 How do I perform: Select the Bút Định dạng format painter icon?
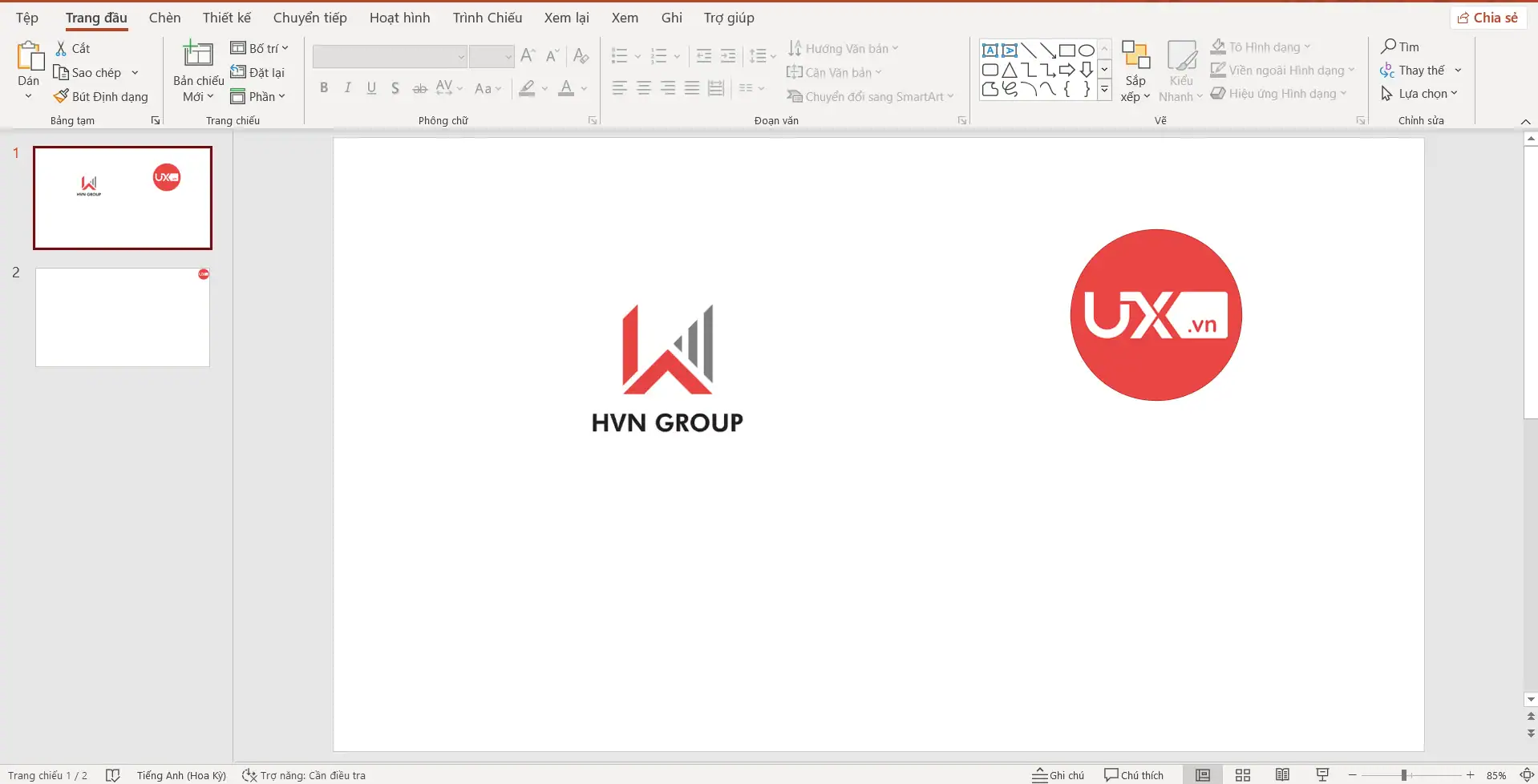tap(60, 96)
